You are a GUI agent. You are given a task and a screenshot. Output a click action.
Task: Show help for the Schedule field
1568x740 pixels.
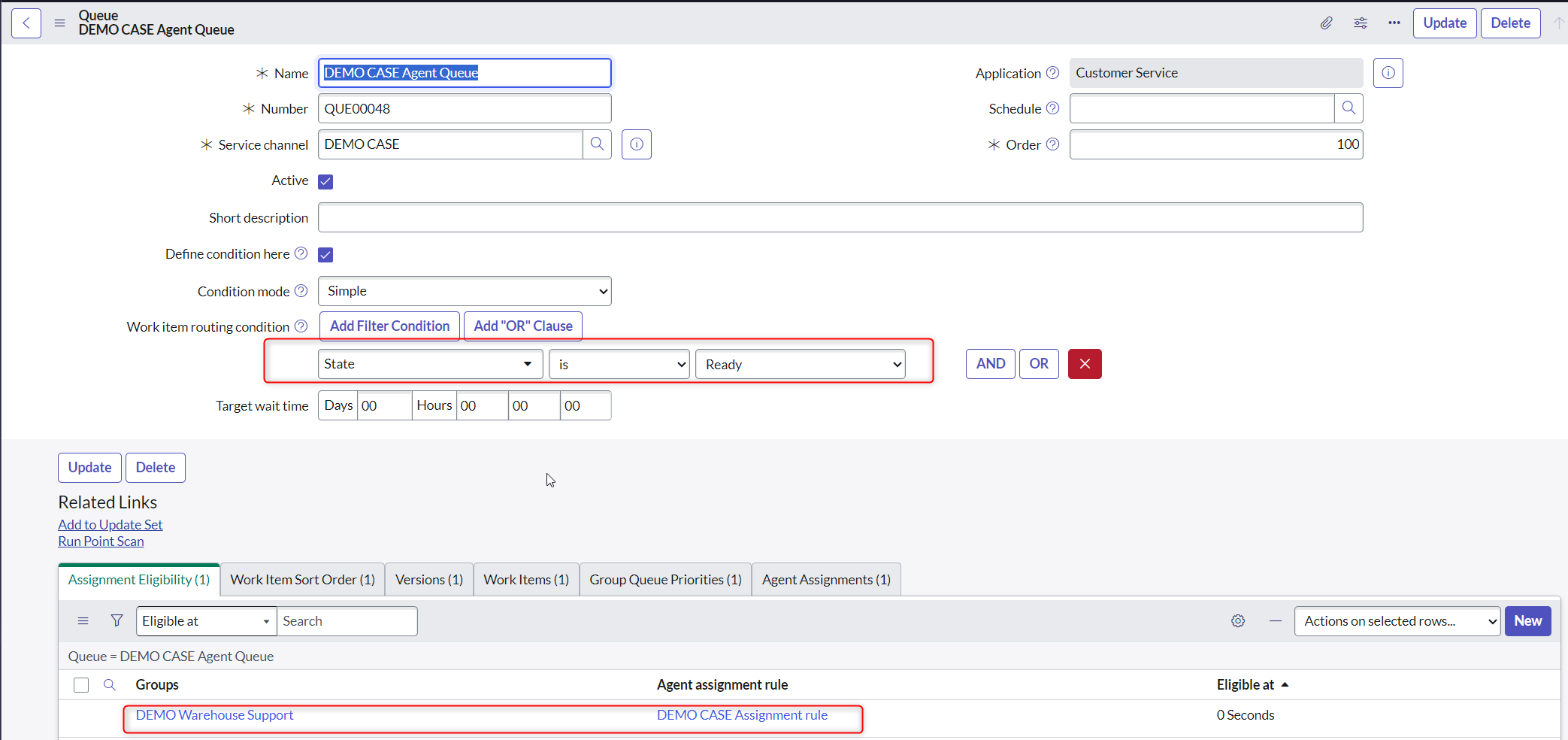pyautogui.click(x=1053, y=108)
